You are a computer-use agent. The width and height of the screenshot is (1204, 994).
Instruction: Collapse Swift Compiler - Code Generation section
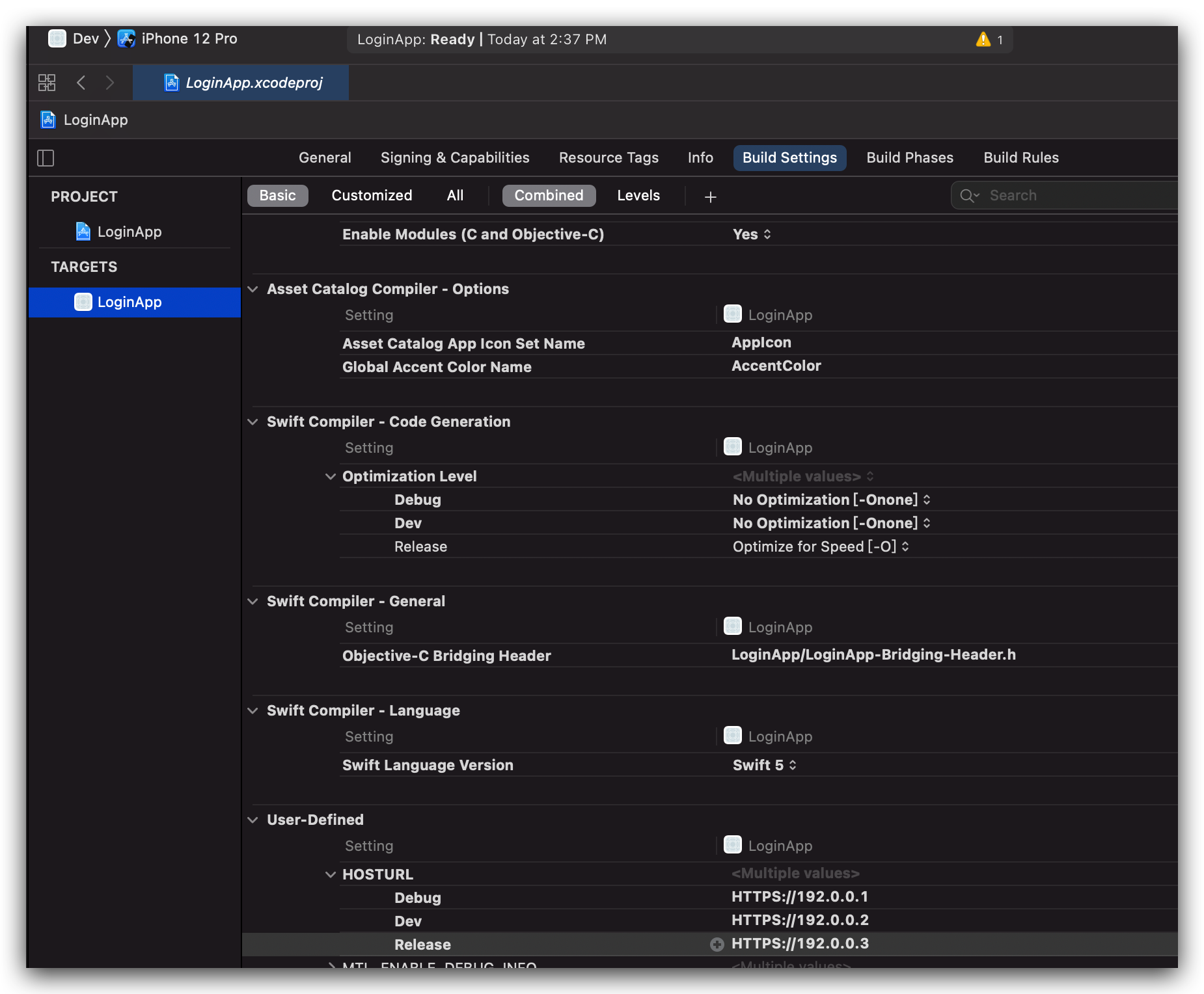[x=253, y=422]
